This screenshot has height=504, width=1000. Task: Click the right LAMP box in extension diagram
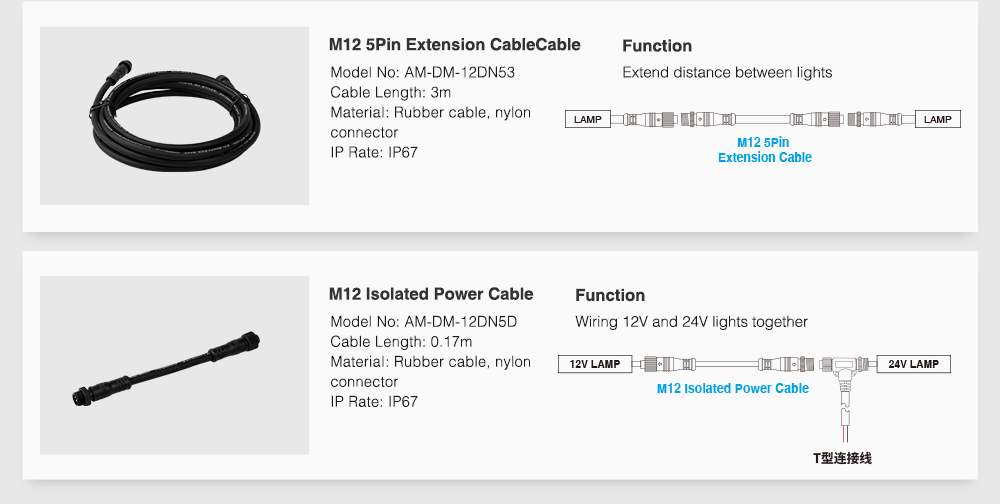tap(938, 119)
